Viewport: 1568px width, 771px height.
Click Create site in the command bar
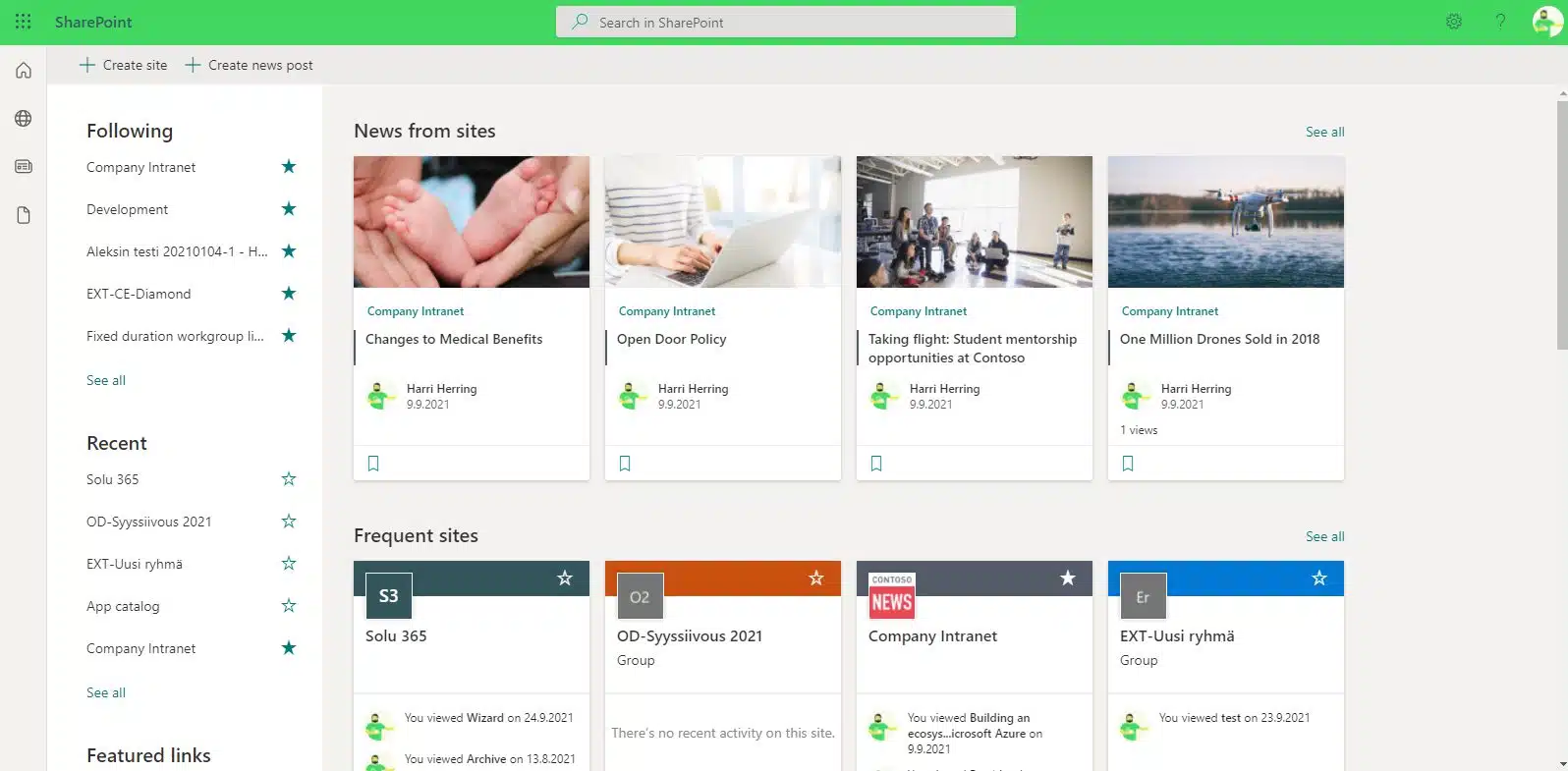[124, 65]
